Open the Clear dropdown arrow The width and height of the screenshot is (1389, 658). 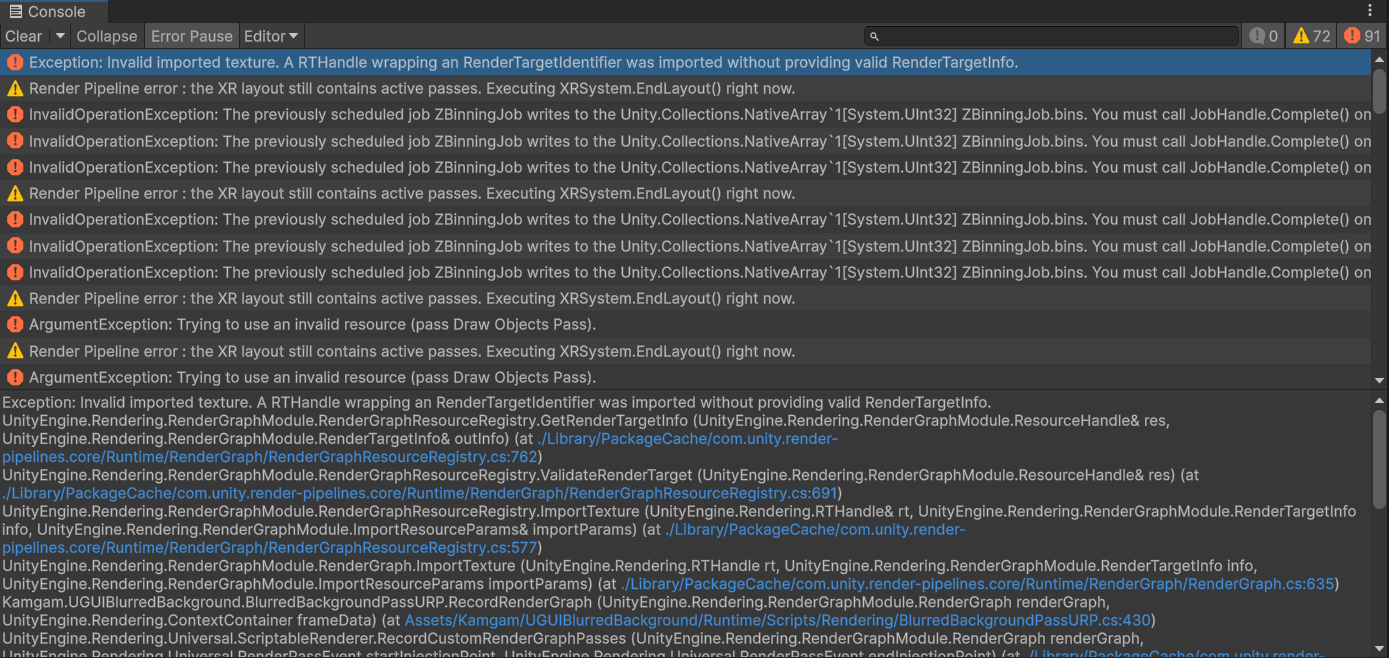tap(58, 35)
